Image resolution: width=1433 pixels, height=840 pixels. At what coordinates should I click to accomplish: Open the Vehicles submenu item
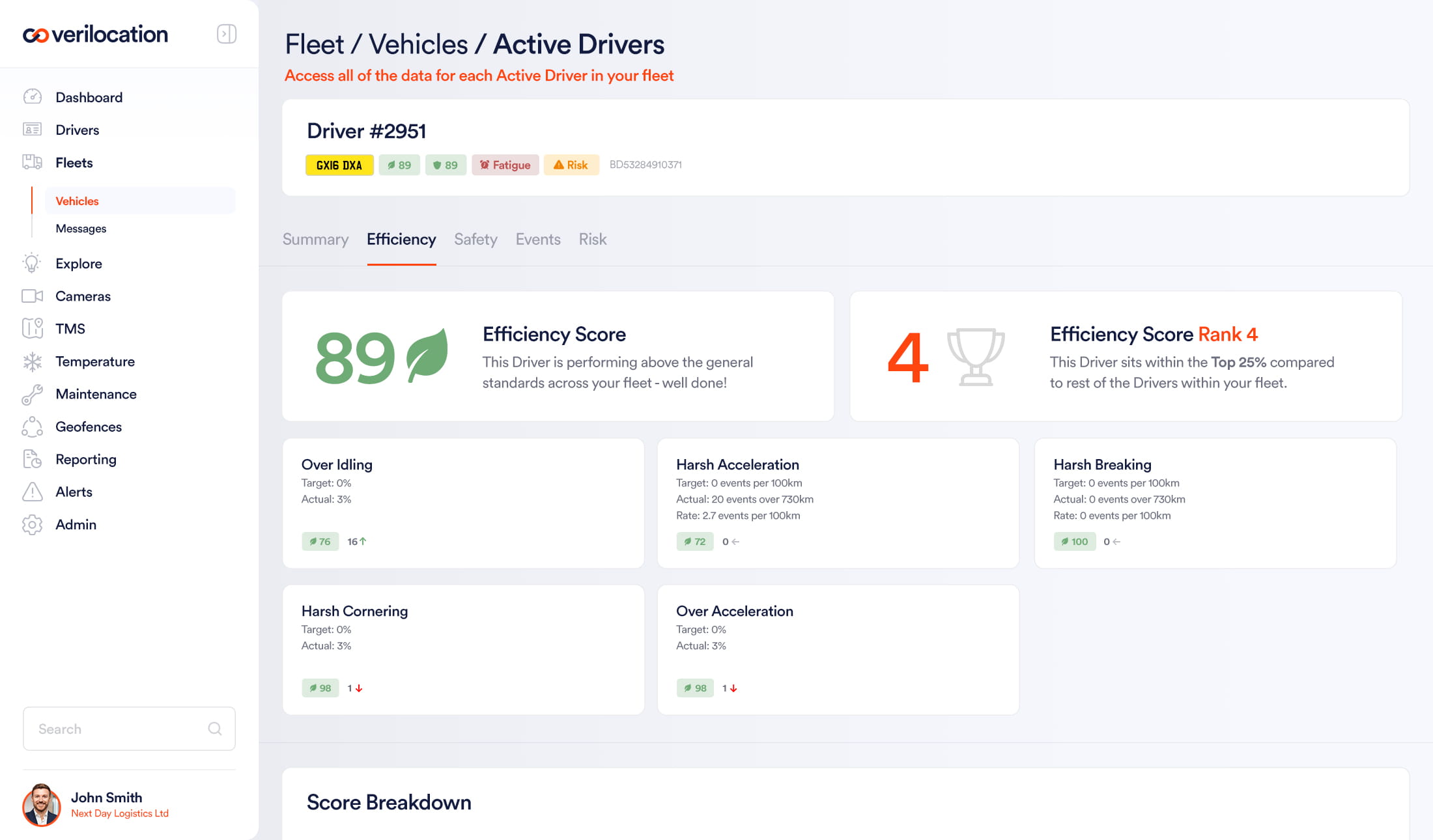click(77, 201)
